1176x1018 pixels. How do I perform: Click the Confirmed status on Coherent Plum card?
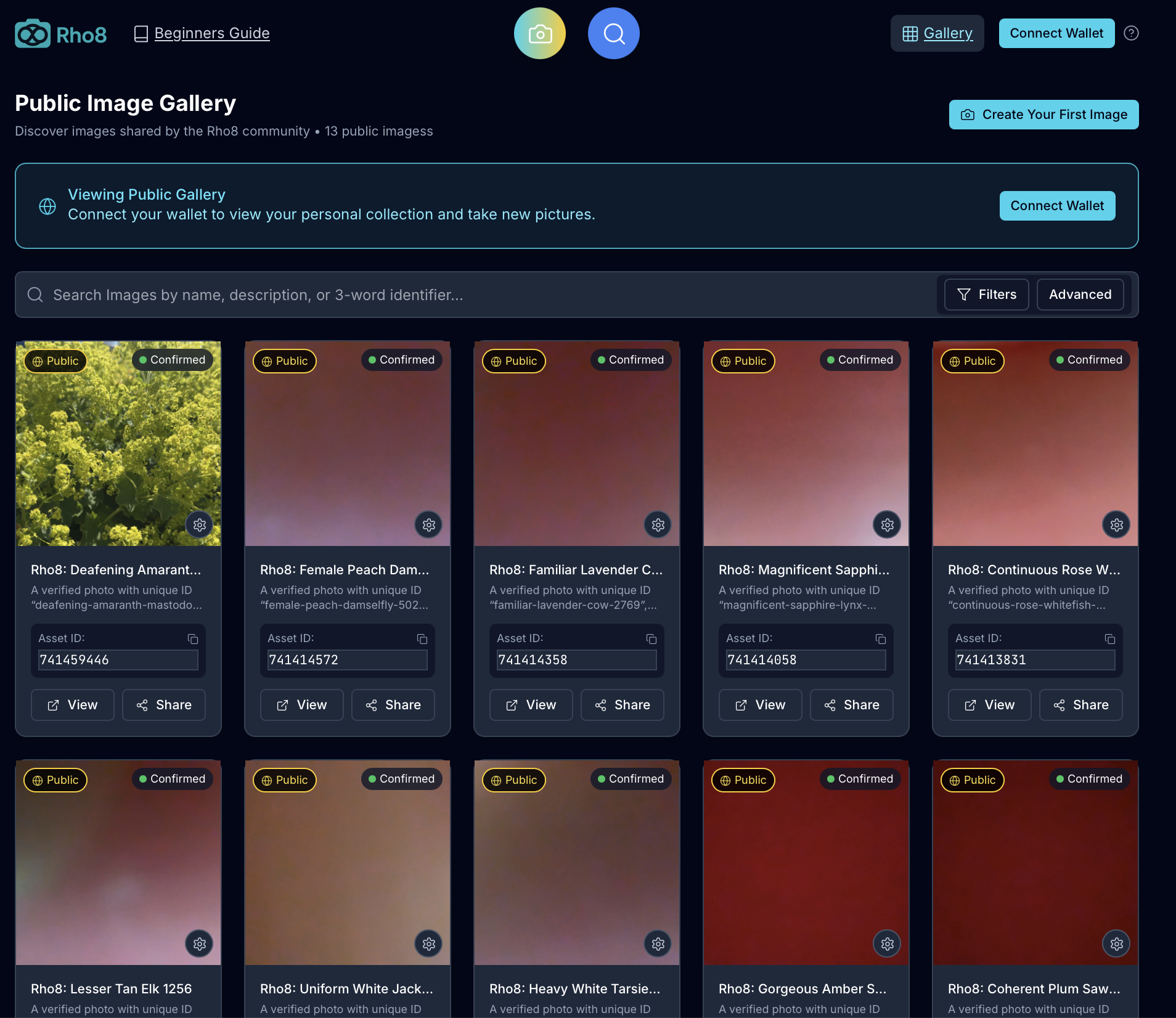coord(1090,779)
